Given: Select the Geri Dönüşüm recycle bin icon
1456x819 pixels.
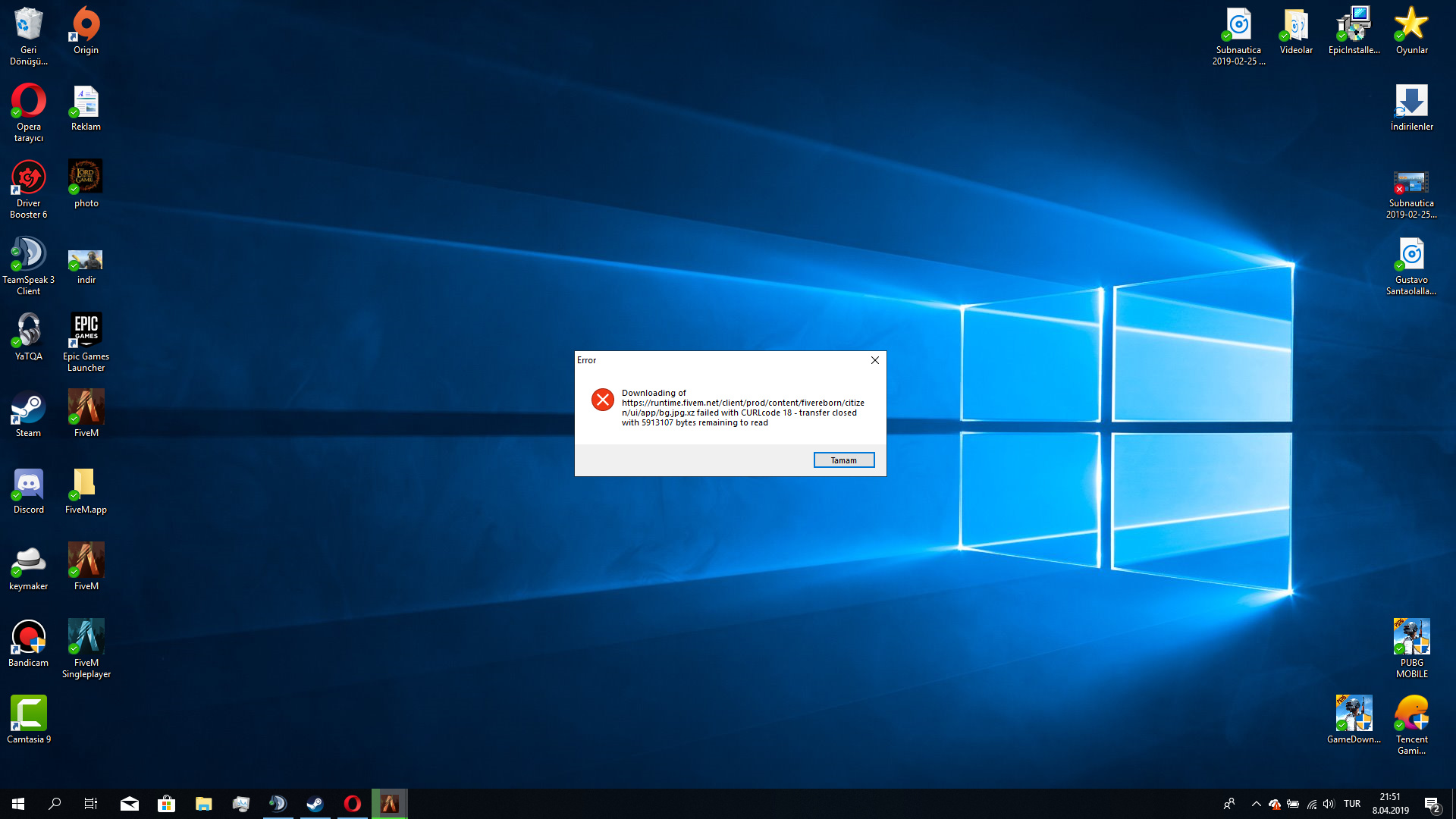Looking at the screenshot, I should click(29, 36).
